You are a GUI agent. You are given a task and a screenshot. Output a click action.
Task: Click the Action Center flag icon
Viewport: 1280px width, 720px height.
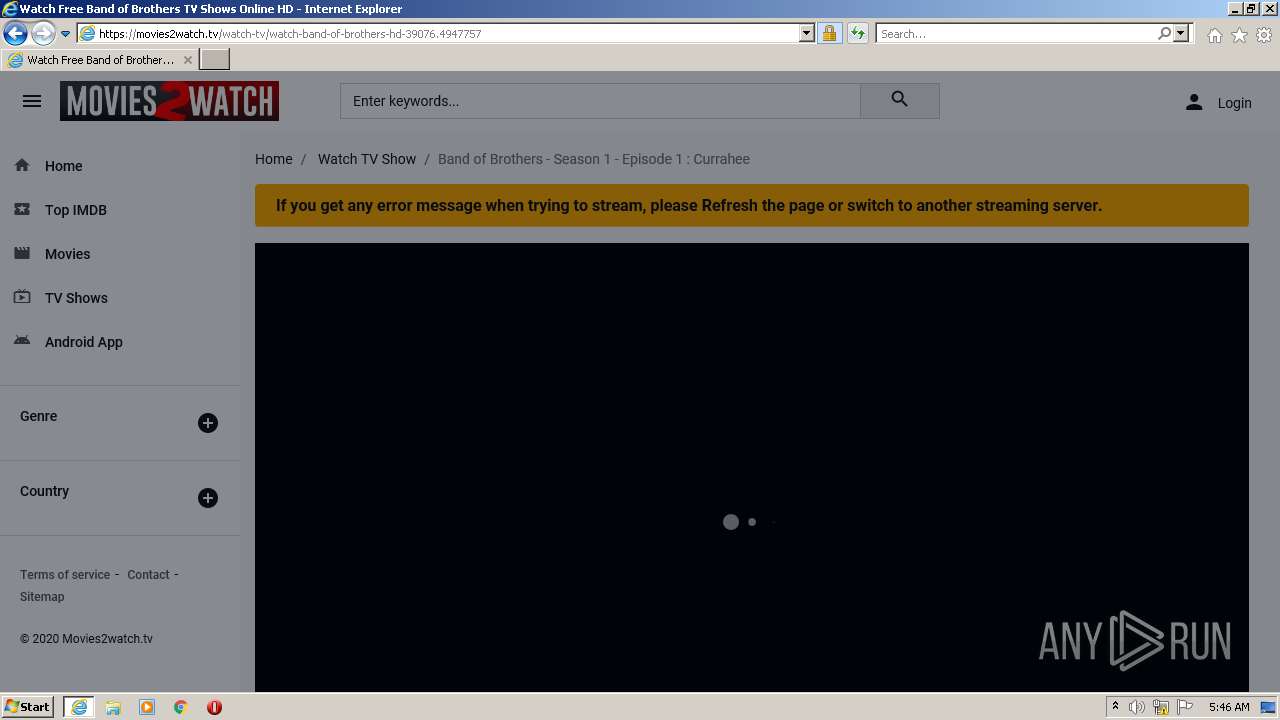click(1185, 707)
